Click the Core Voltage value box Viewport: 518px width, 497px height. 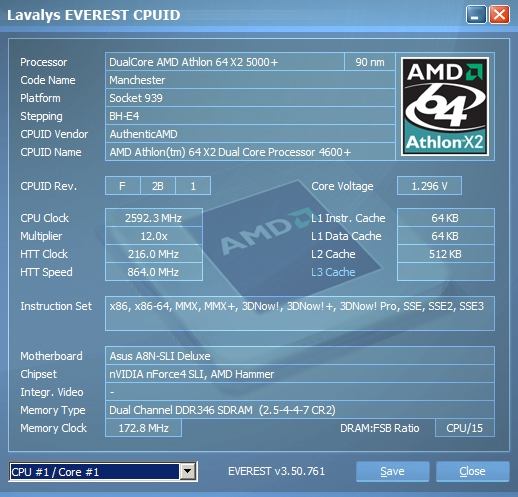pyautogui.click(x=429, y=186)
